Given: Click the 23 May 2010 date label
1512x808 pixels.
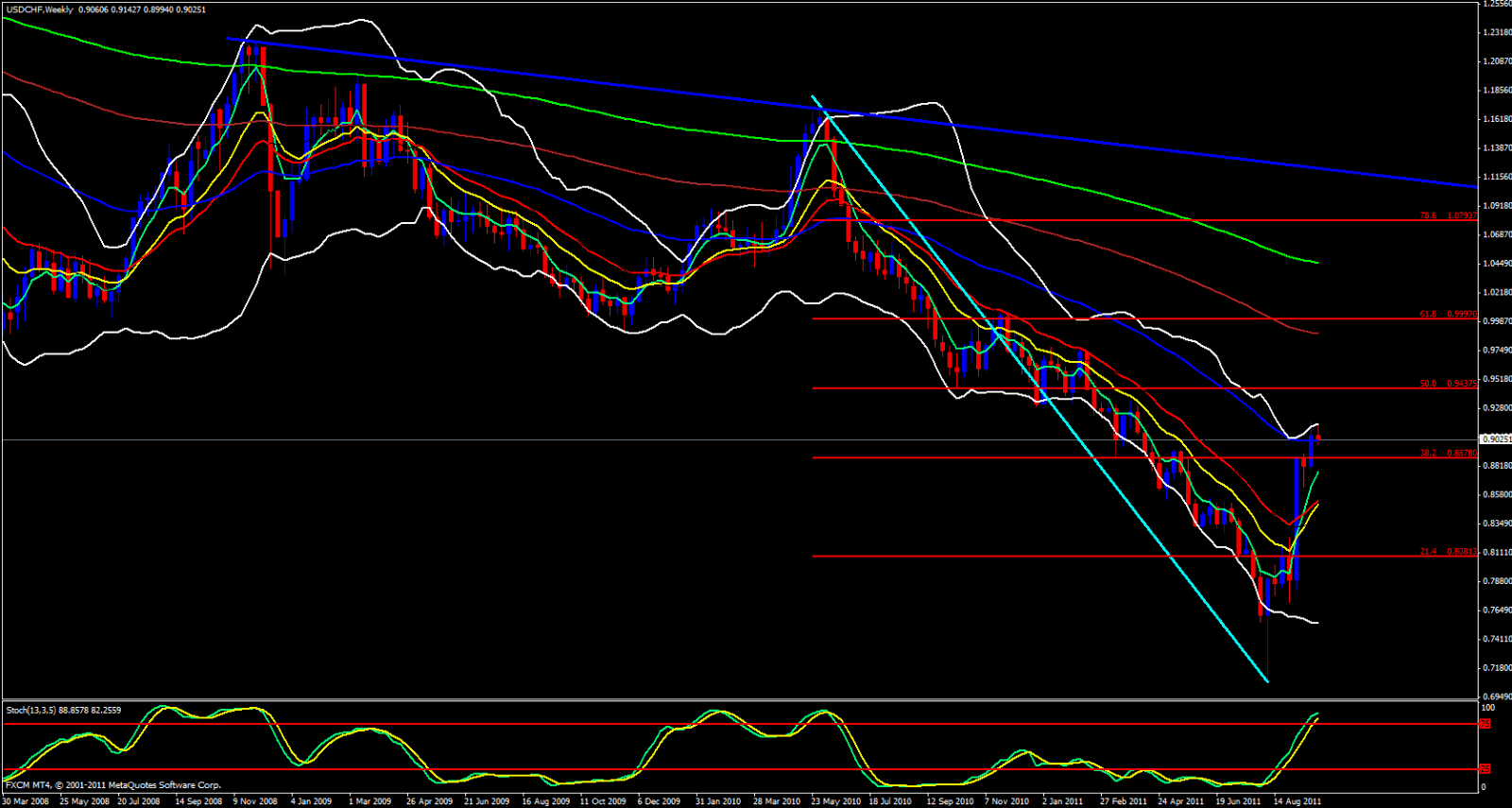Looking at the screenshot, I should pos(834,801).
